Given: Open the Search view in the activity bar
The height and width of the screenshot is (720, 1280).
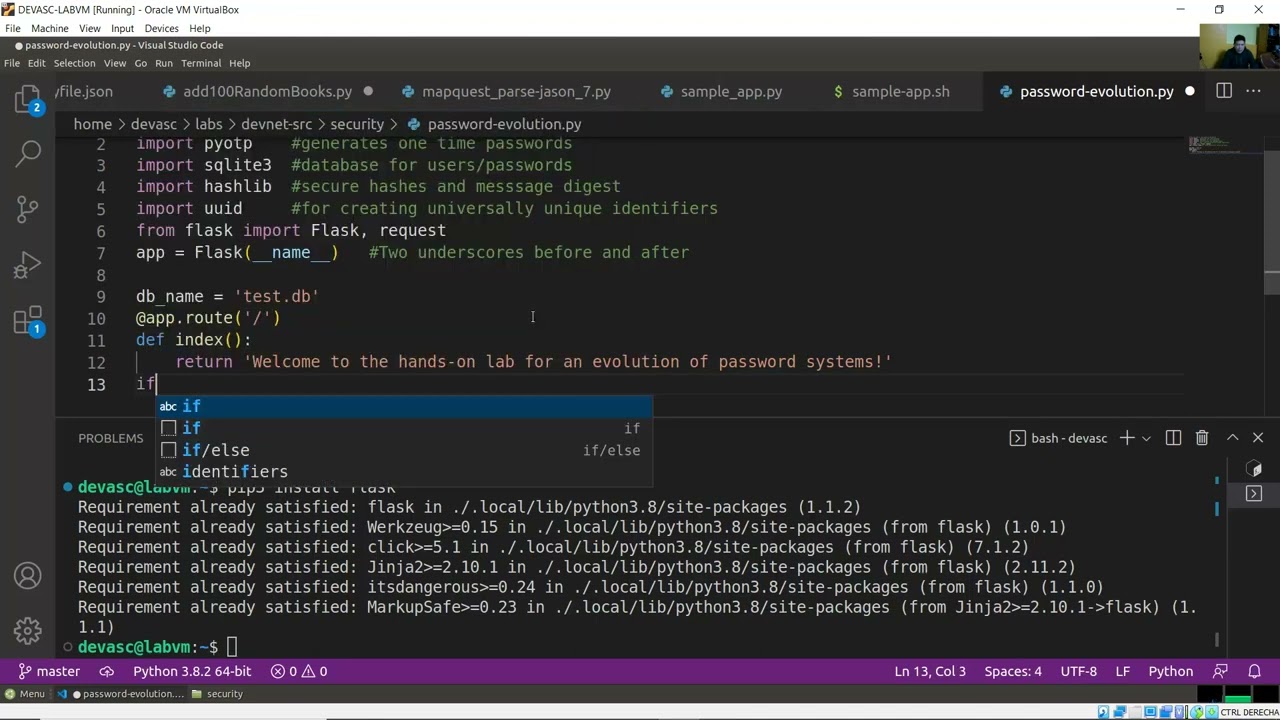Looking at the screenshot, I should coord(28,153).
